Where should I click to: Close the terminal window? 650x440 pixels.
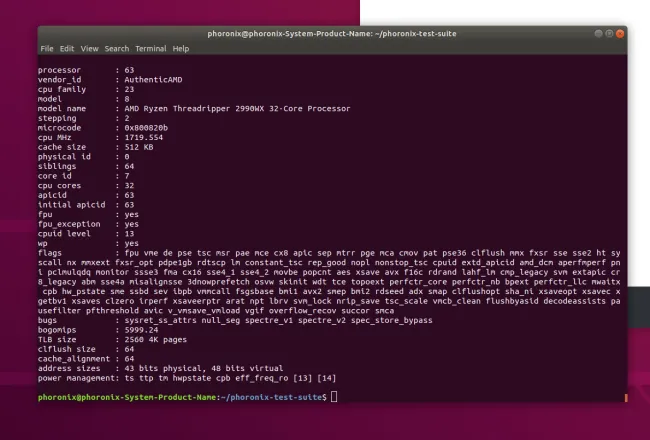click(620, 34)
